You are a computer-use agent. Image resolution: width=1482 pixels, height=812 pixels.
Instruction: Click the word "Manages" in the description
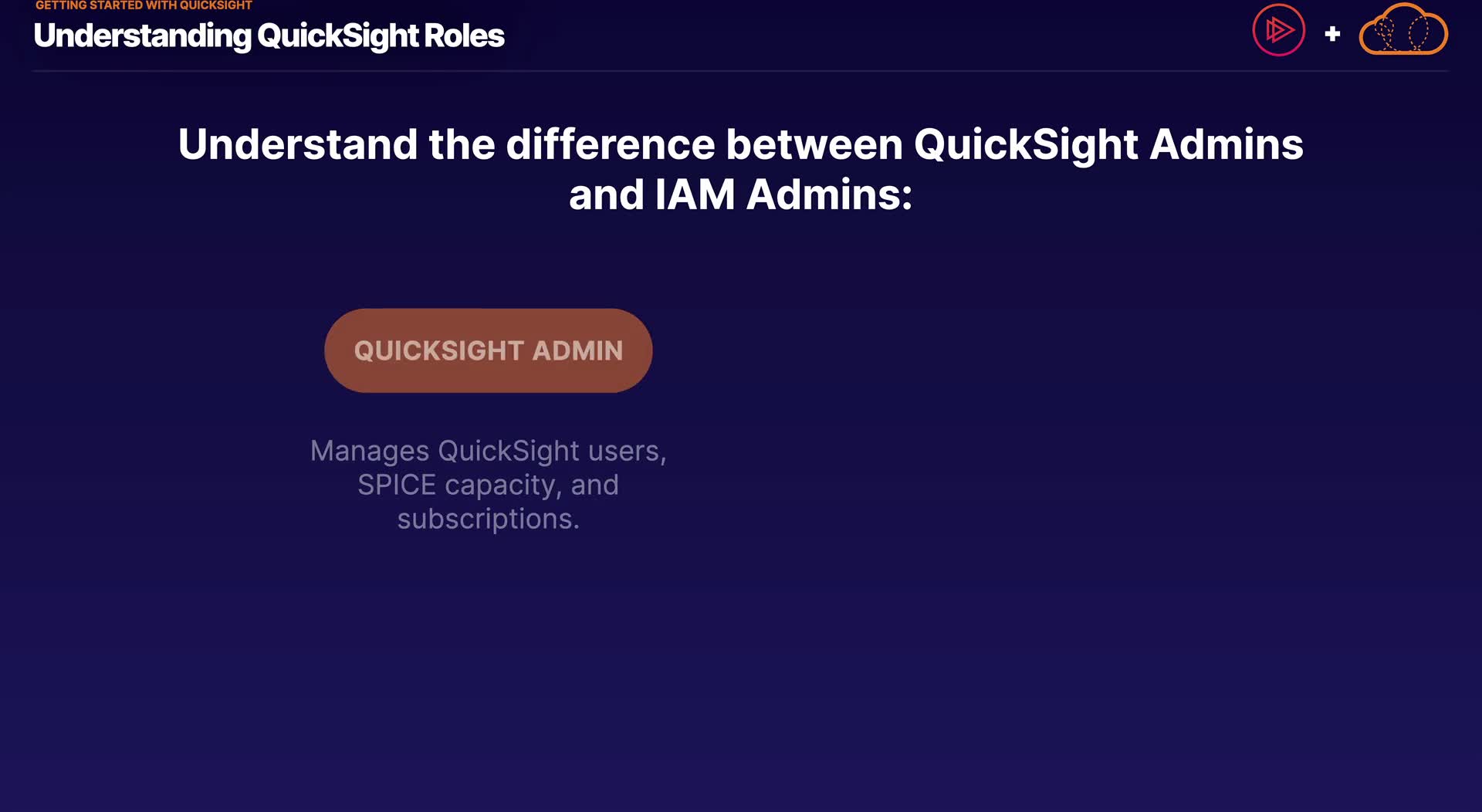pyautogui.click(x=370, y=451)
